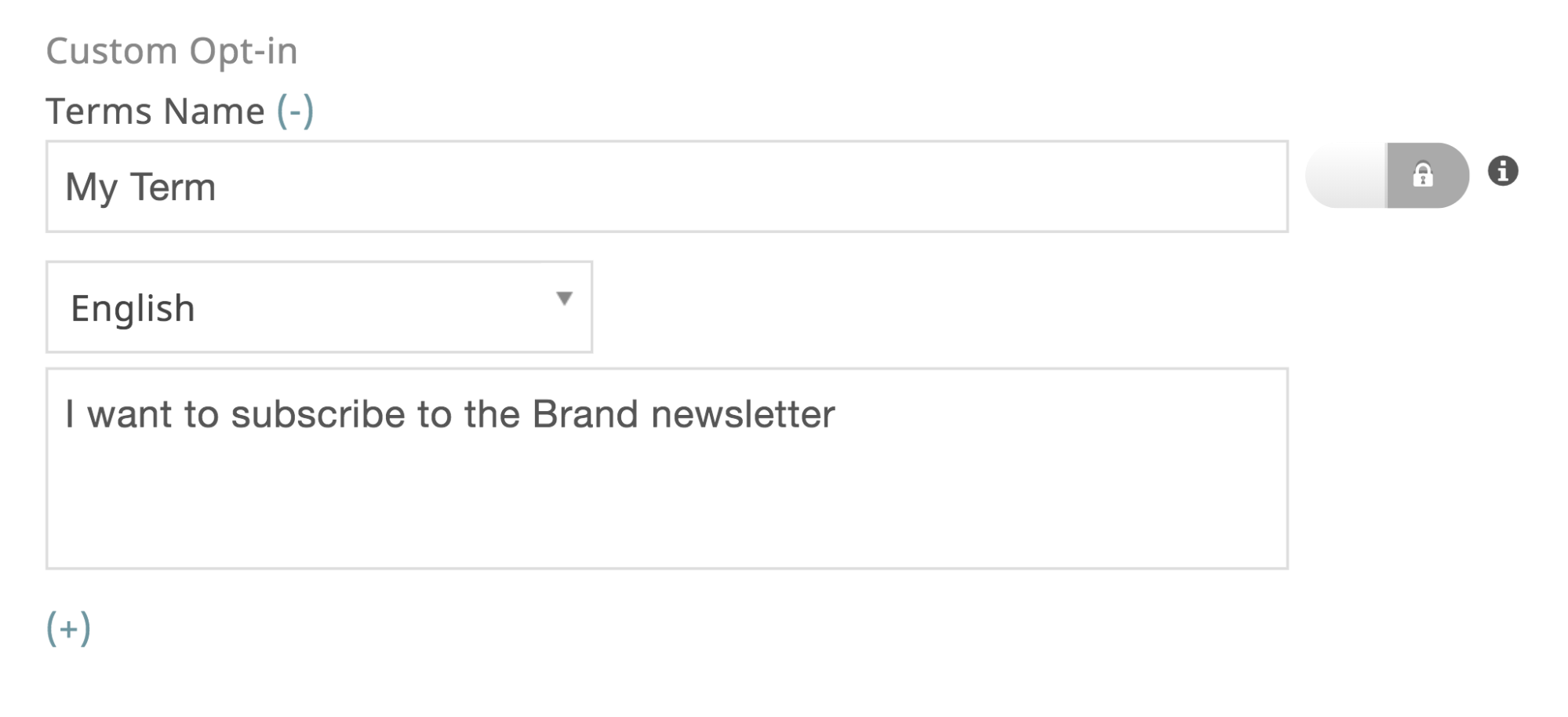Click the 'My Term' text in the field
This screenshot has width=1568, height=717.
click(140, 187)
